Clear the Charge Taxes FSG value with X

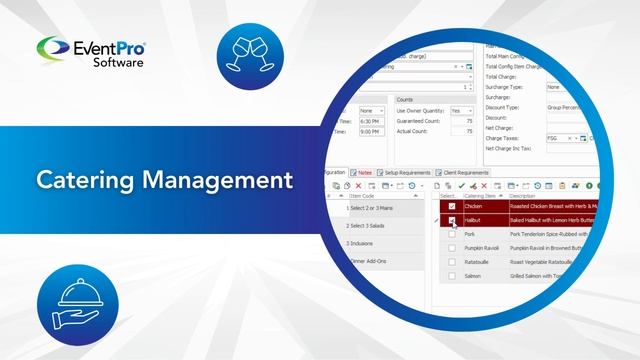(570, 138)
